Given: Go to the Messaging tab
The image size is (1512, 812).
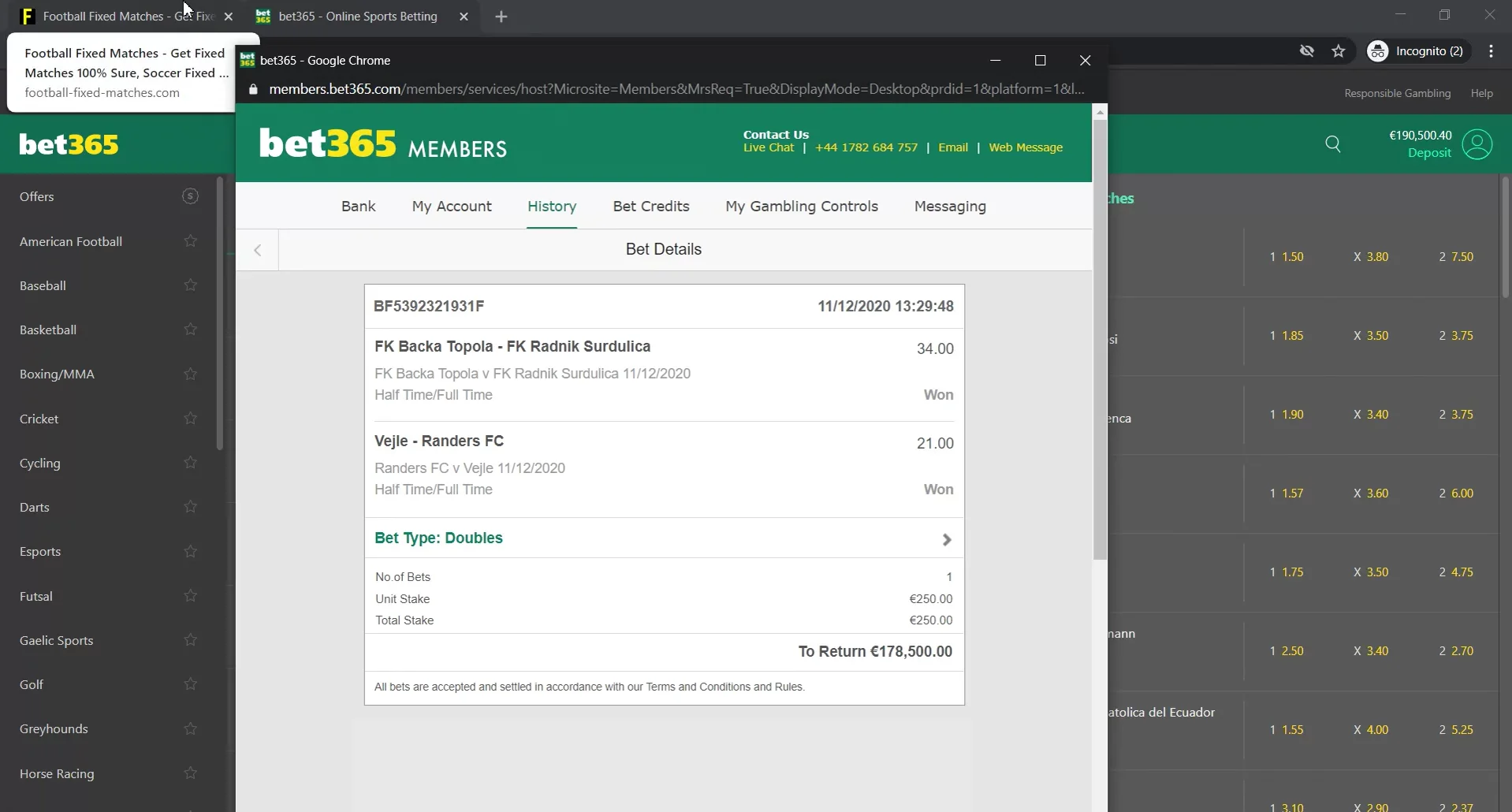Looking at the screenshot, I should pyautogui.click(x=950, y=207).
